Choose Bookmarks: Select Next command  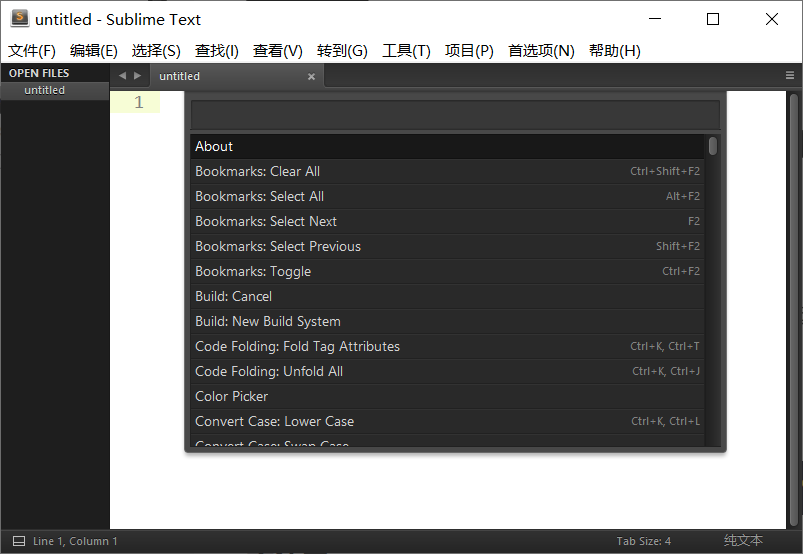point(447,222)
